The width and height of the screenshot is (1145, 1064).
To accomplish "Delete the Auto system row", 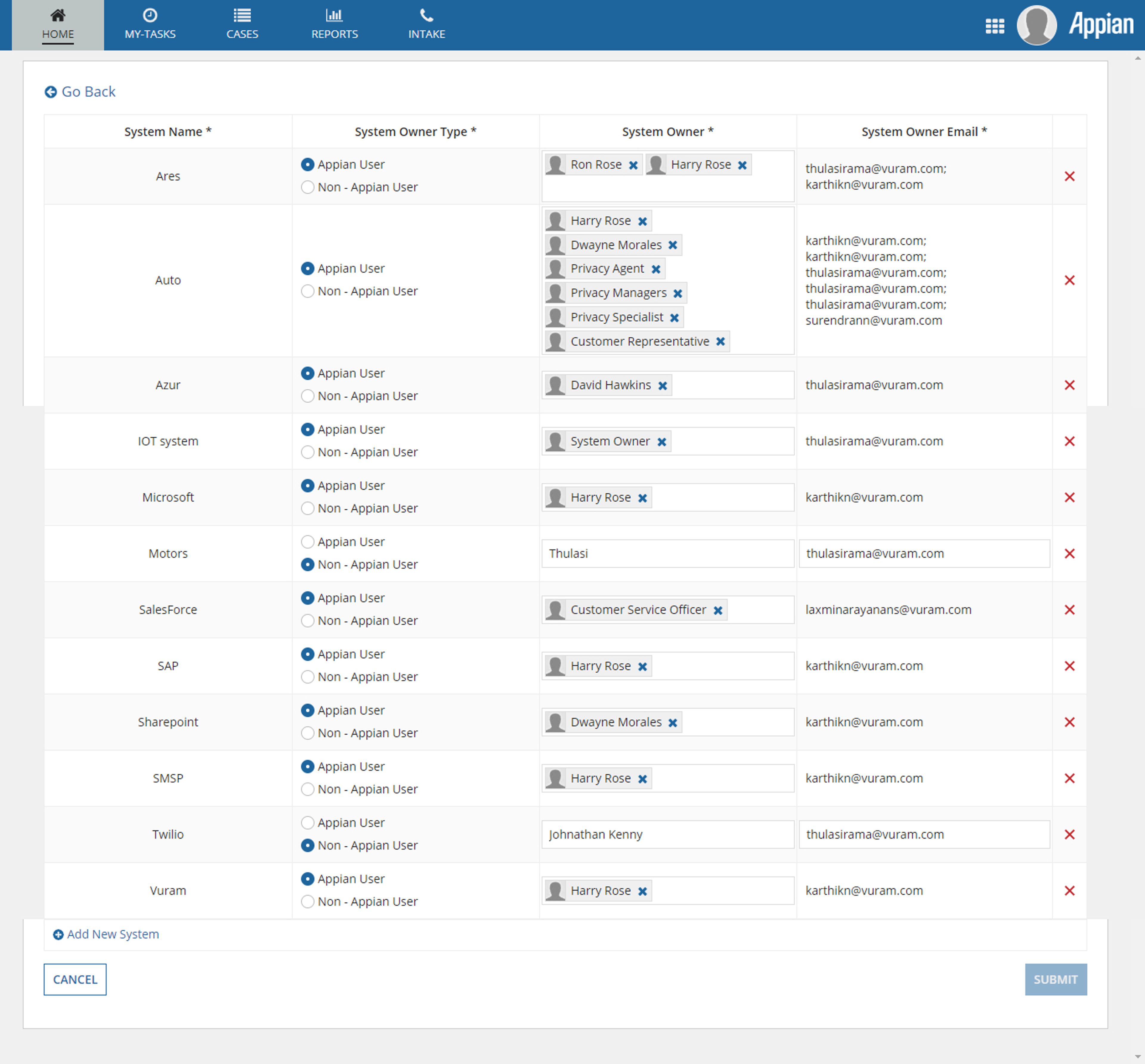I will coord(1070,280).
